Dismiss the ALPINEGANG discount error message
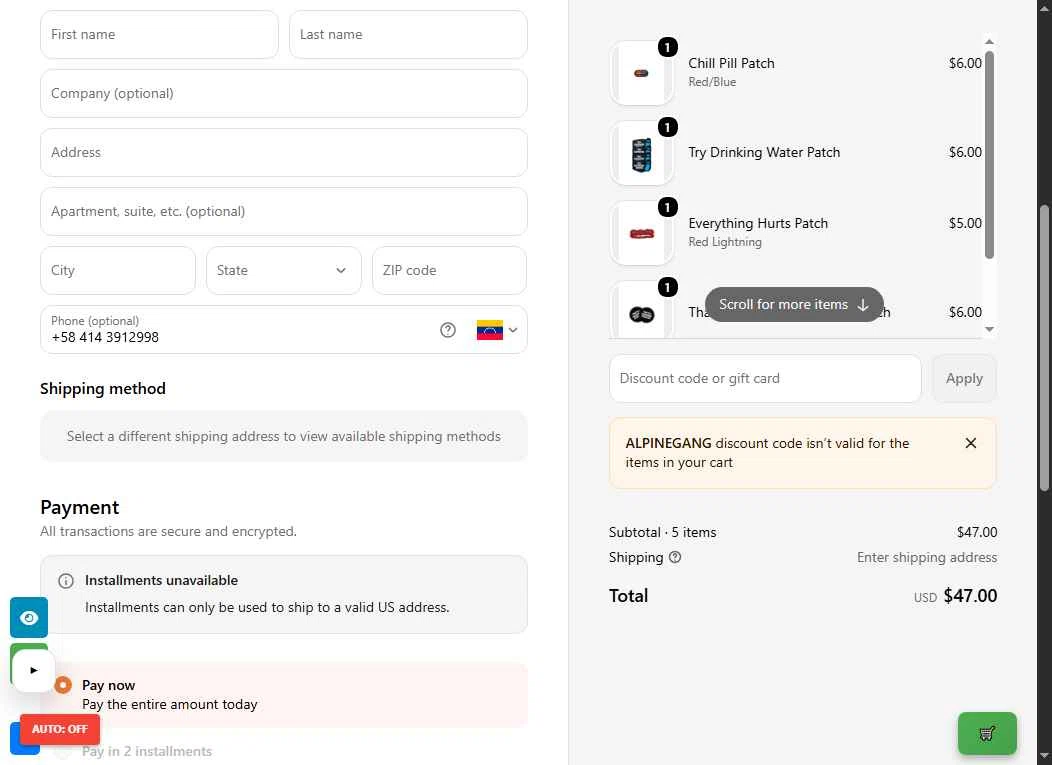This screenshot has width=1052, height=765. click(970, 443)
